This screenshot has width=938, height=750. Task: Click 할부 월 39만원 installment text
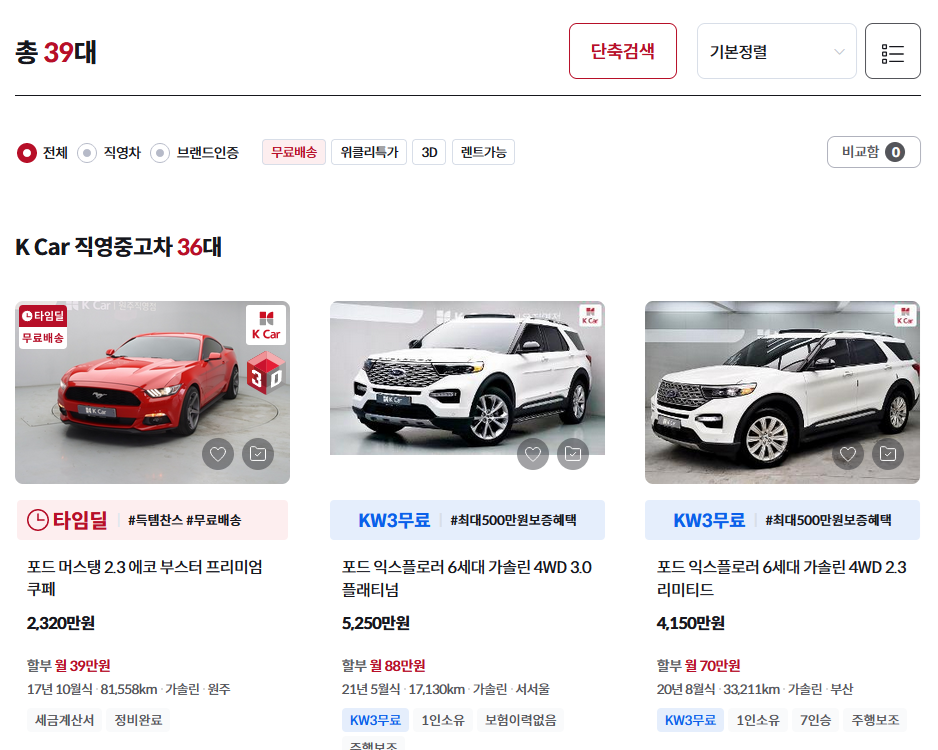tap(69, 666)
